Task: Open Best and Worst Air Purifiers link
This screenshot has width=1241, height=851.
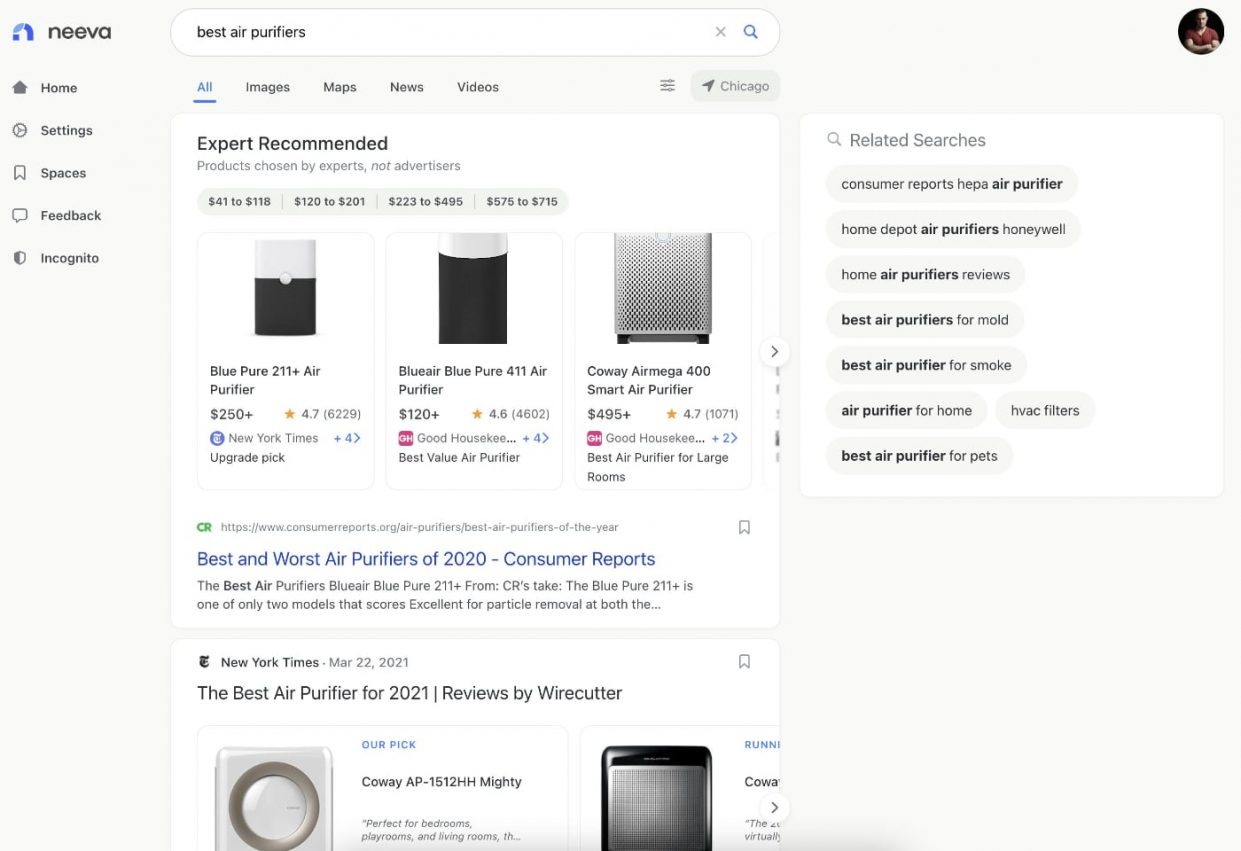Action: (426, 559)
